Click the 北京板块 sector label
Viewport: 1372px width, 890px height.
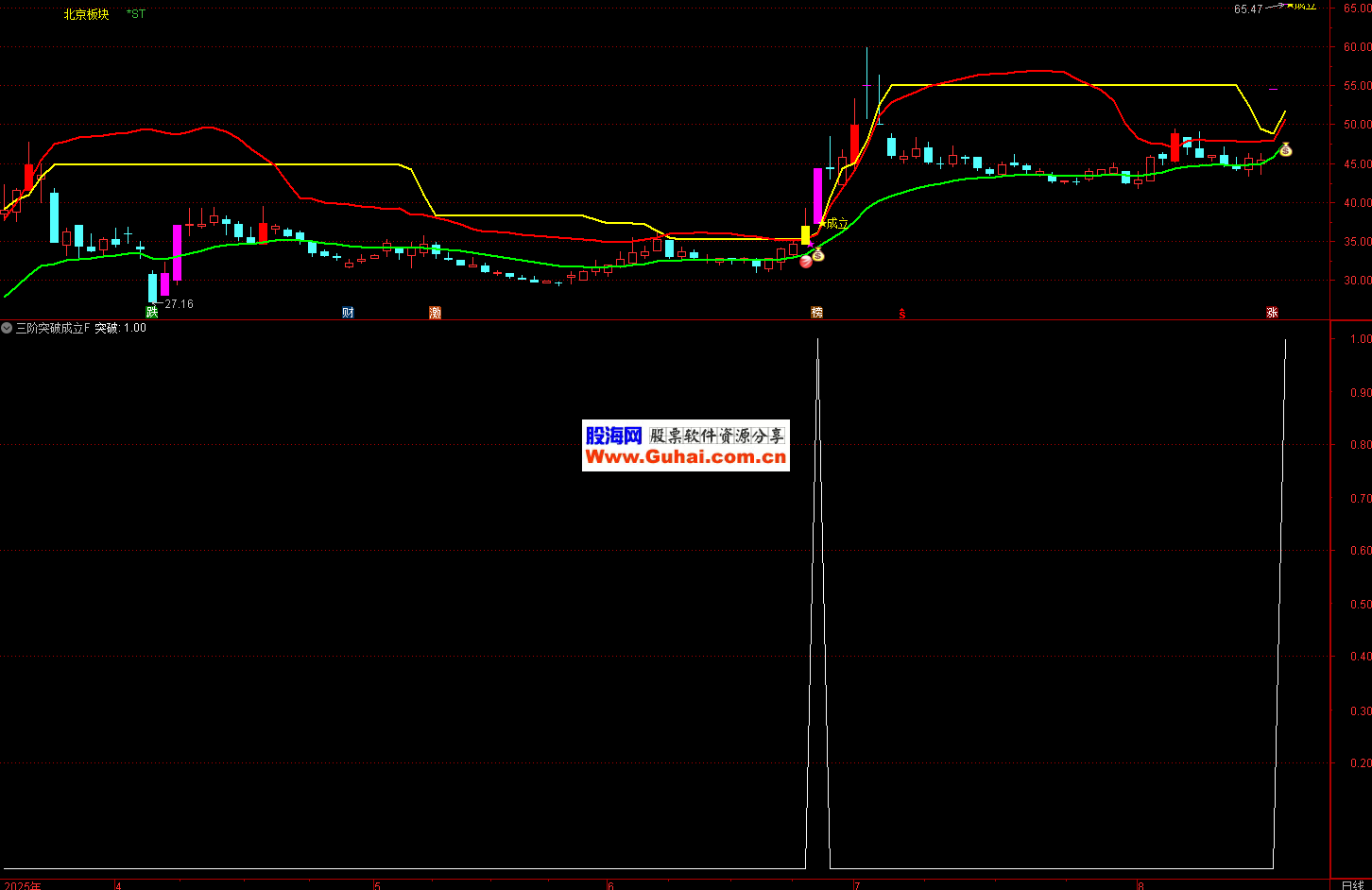coord(86,14)
